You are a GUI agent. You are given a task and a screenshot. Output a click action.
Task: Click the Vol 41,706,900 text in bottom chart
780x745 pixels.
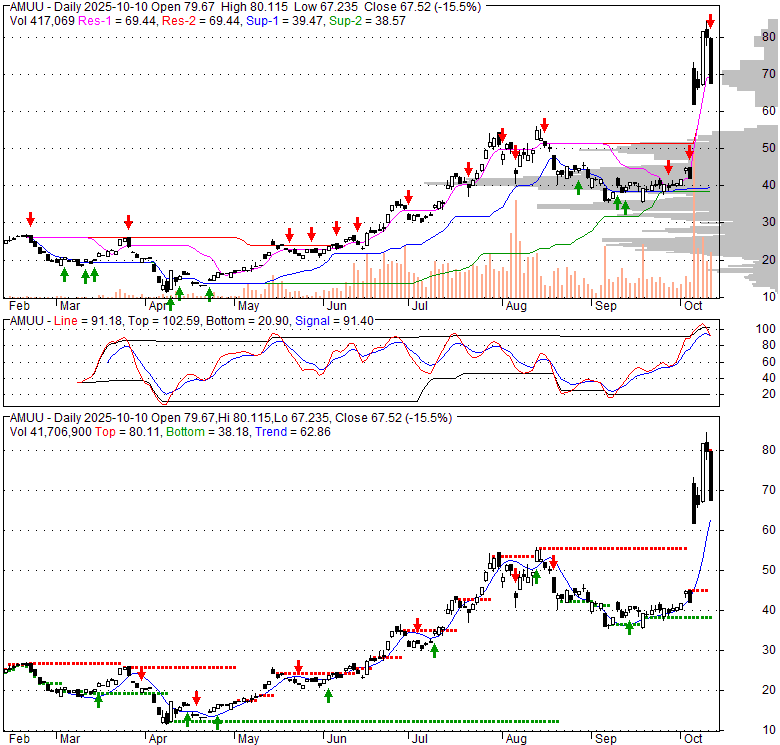coord(51,432)
